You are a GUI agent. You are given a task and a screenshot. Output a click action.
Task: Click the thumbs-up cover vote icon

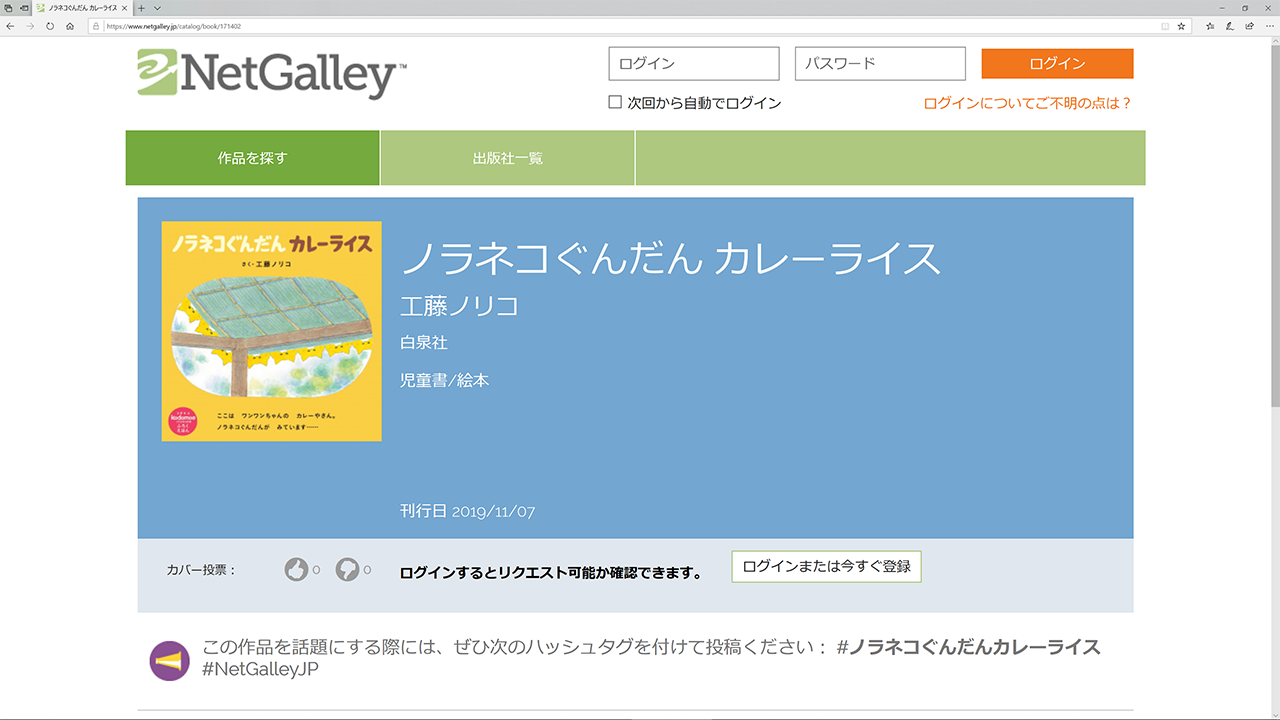[296, 570]
